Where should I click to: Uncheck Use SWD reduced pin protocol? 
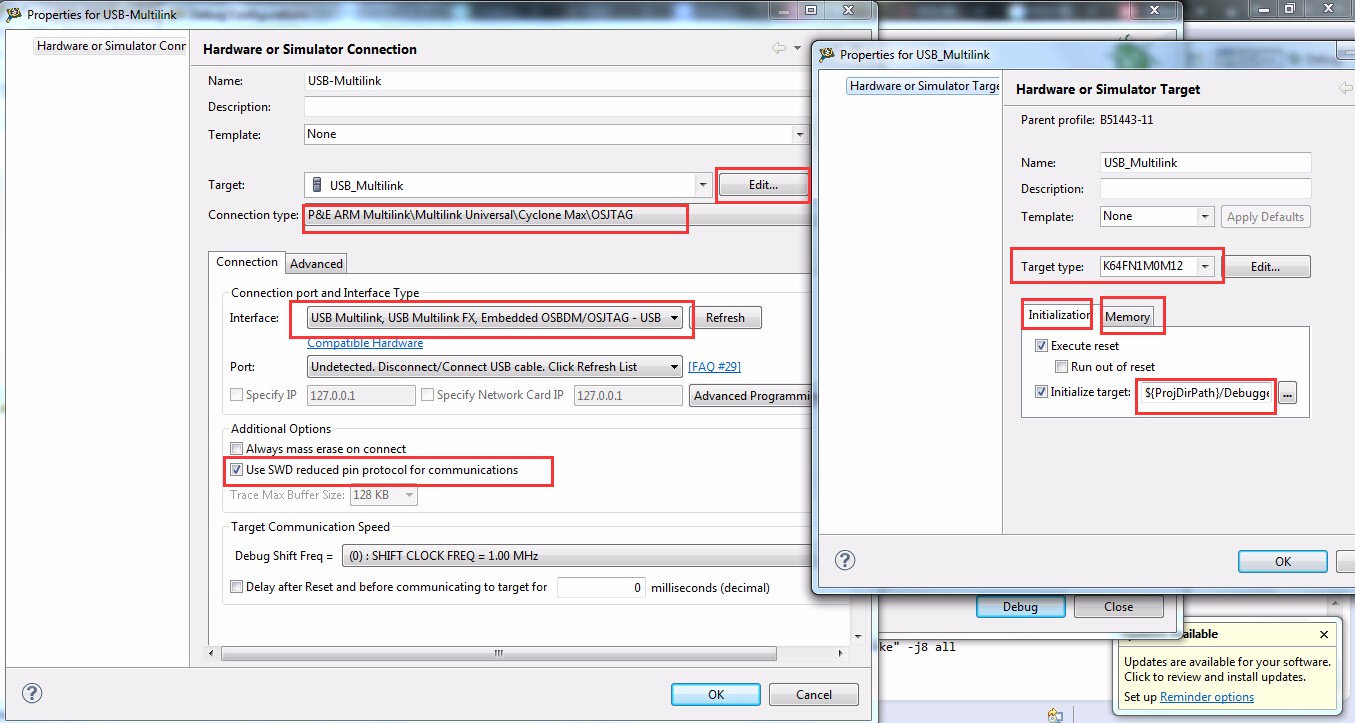click(x=237, y=470)
